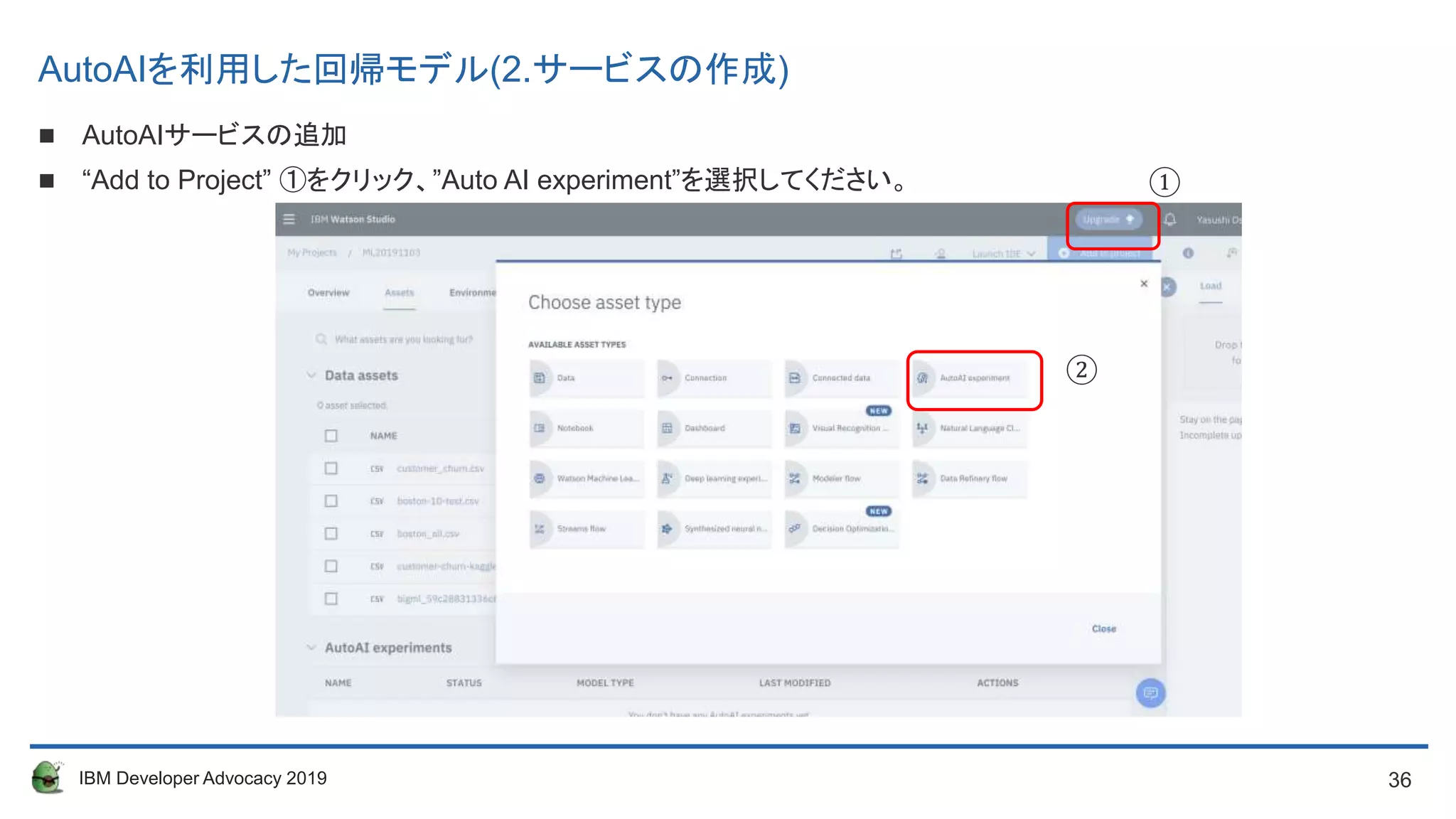
Task: Pick the Connected data asset tile
Action: point(842,378)
